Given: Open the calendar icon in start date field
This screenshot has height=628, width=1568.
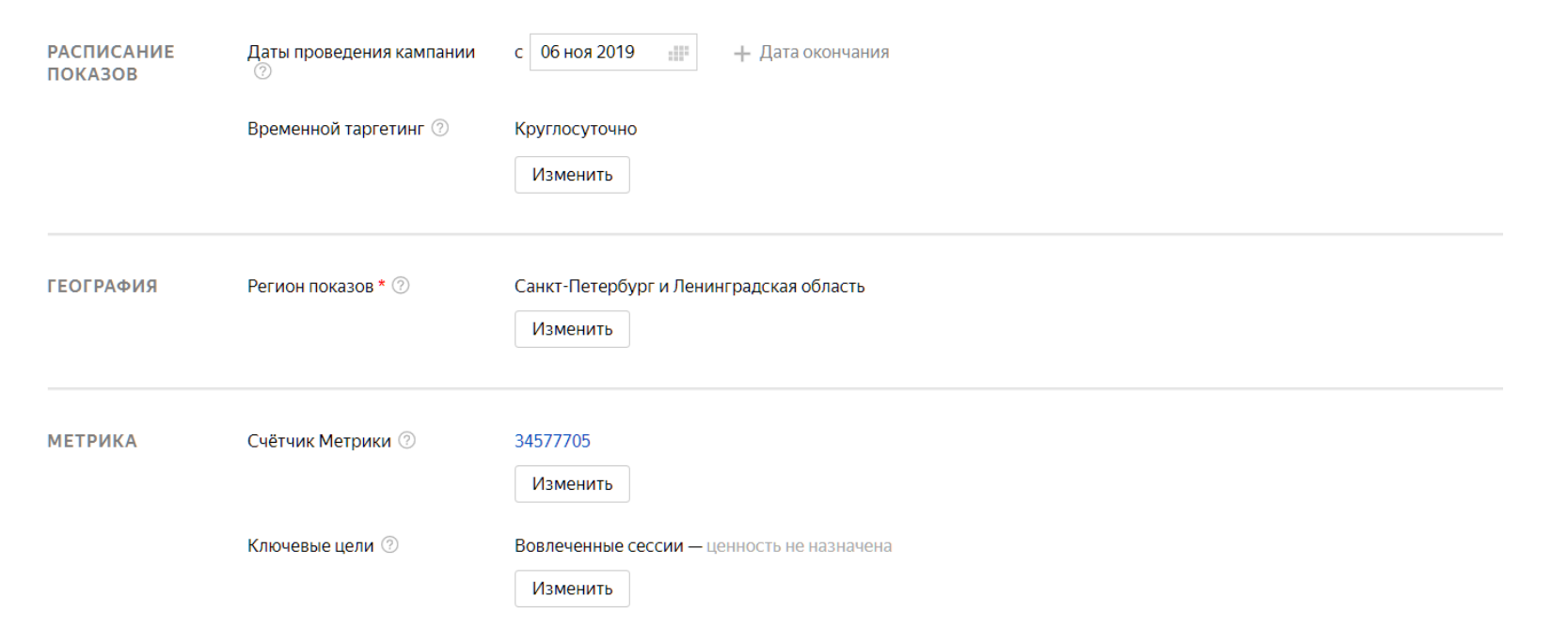Looking at the screenshot, I should point(678,53).
